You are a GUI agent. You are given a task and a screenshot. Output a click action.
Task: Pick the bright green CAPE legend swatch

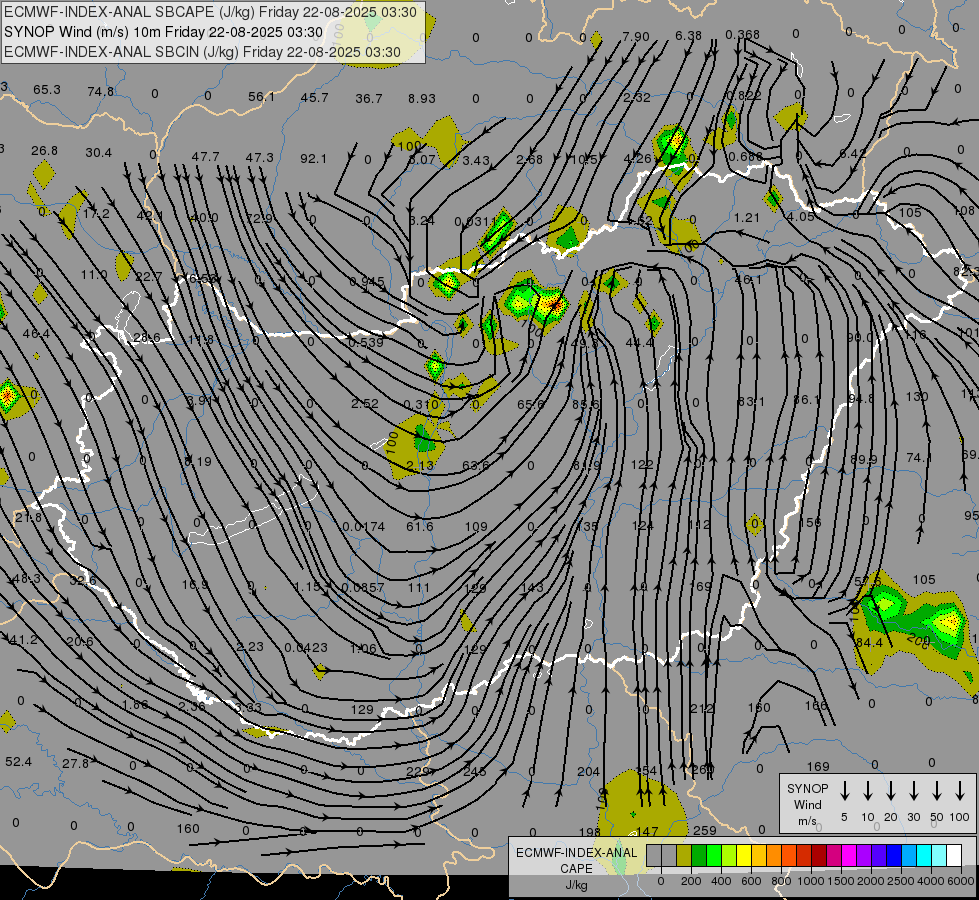click(714, 855)
